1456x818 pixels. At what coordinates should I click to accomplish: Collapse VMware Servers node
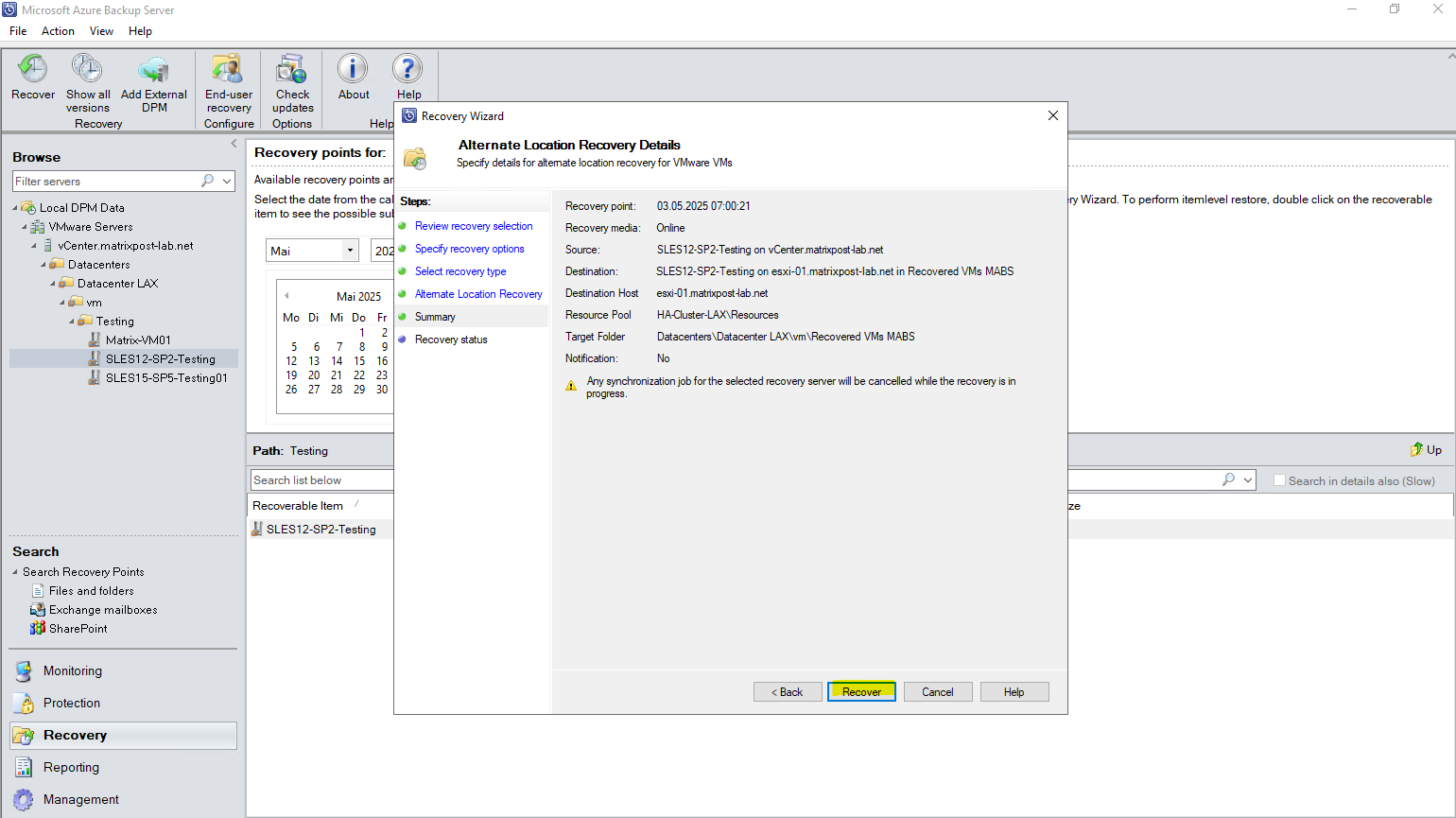pyautogui.click(x=25, y=227)
